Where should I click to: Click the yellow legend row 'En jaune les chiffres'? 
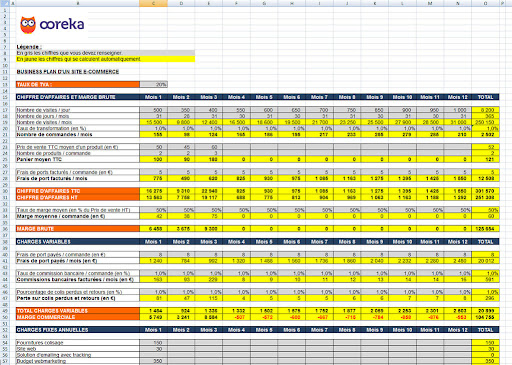pos(105,59)
